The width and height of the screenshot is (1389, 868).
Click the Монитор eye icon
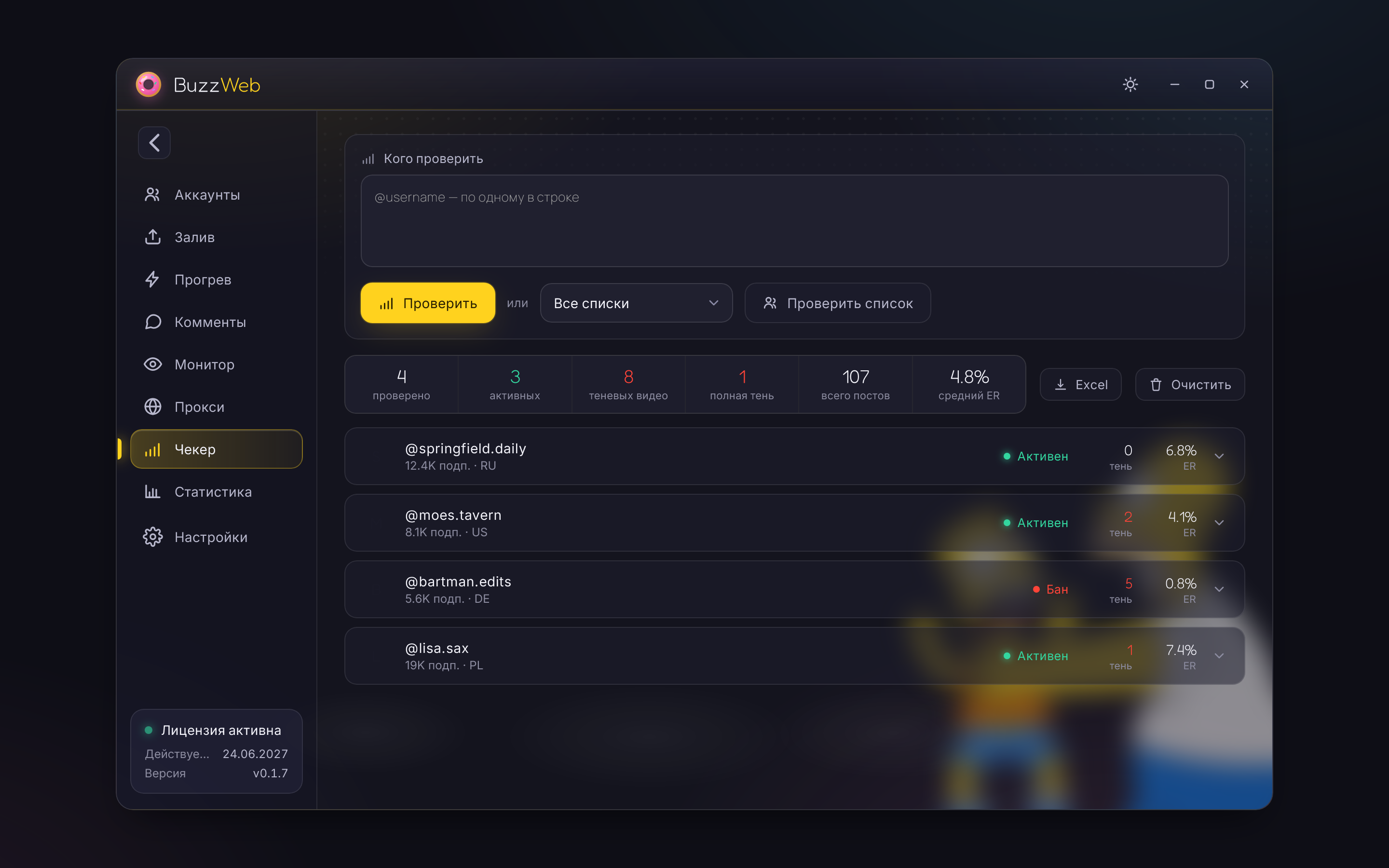coord(152,365)
